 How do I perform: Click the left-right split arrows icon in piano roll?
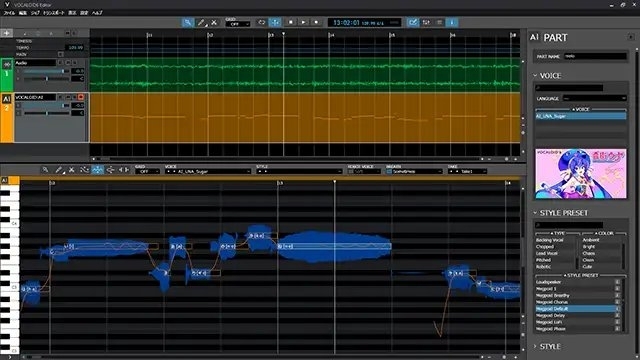(x=124, y=170)
